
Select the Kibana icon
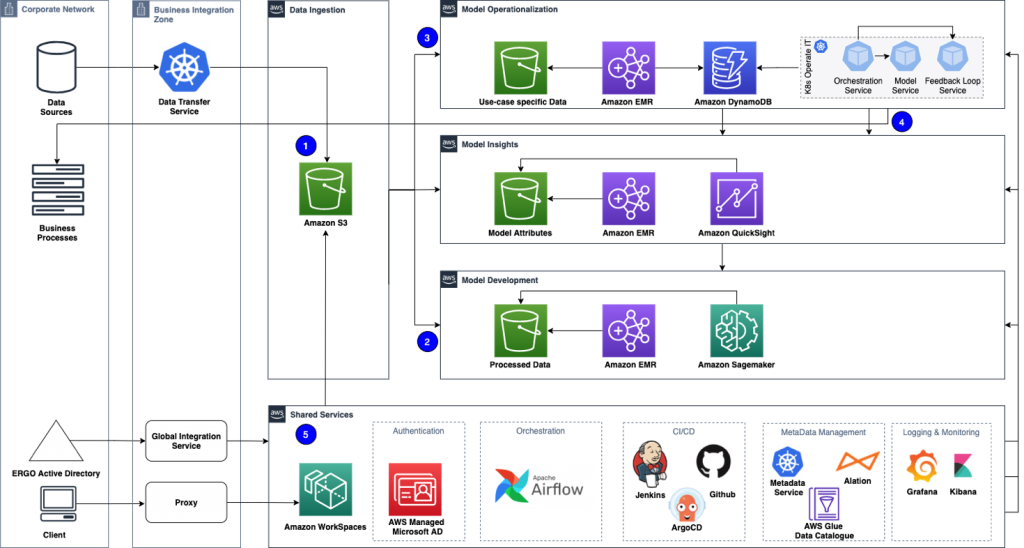[965, 466]
